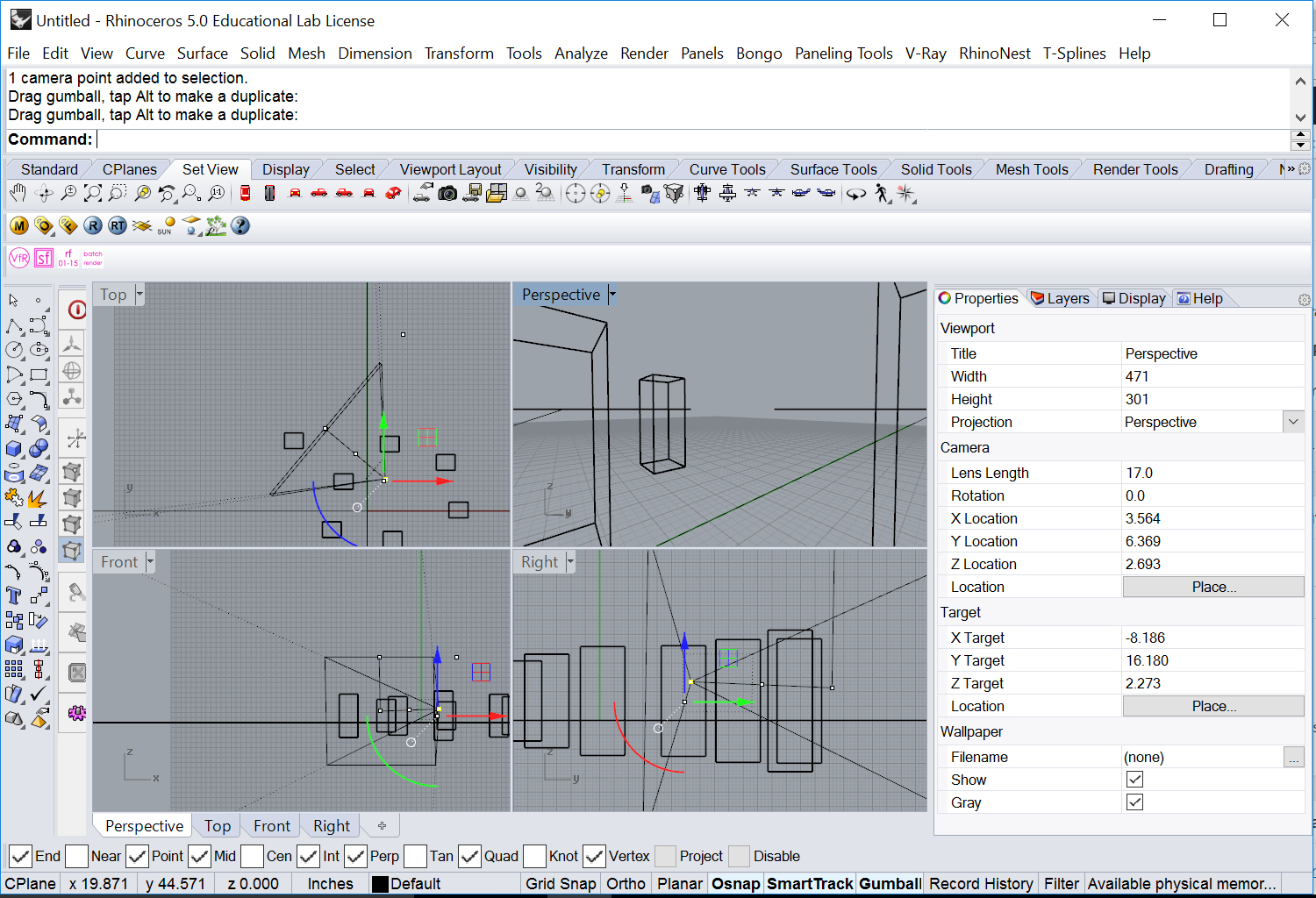Expand the Projection dropdown in Properties
The height and width of the screenshot is (898, 1316).
1293,422
